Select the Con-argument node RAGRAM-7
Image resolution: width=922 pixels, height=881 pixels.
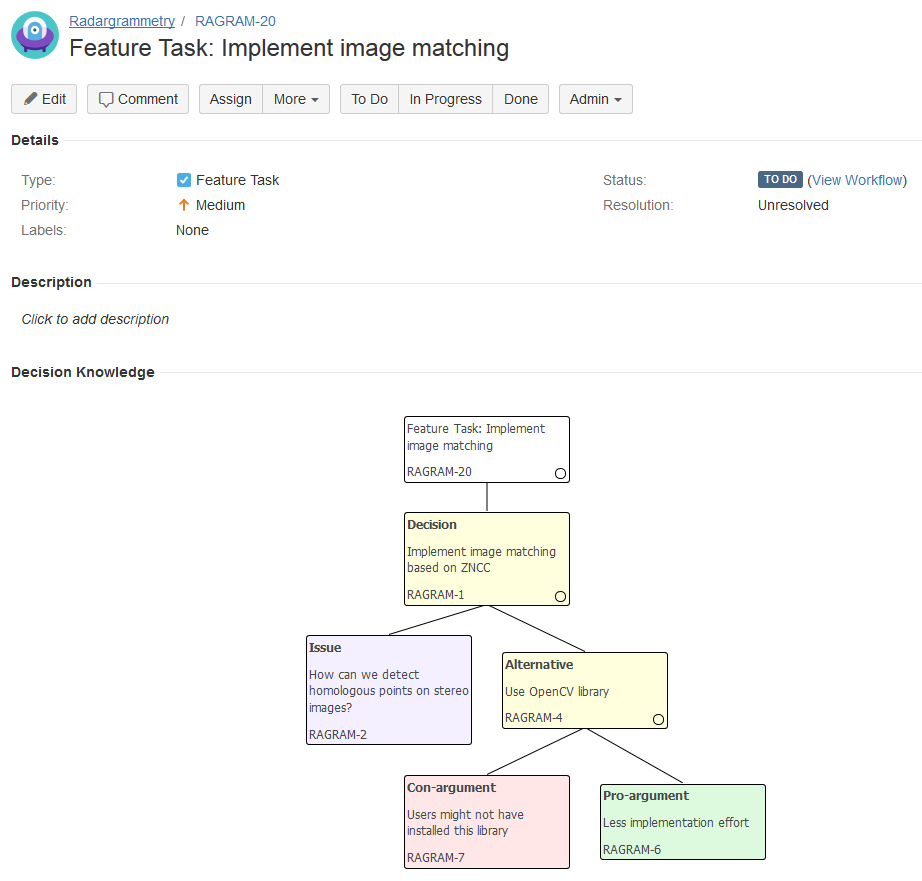click(487, 821)
